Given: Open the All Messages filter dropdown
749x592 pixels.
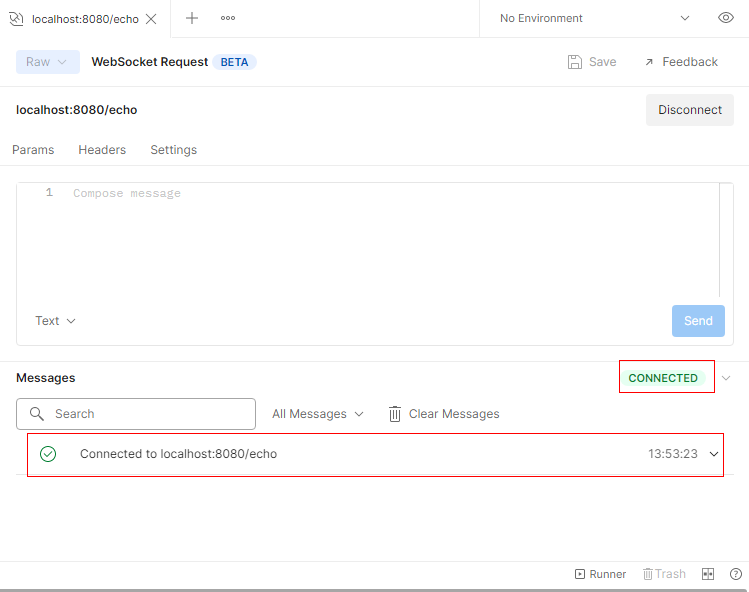Looking at the screenshot, I should [318, 414].
